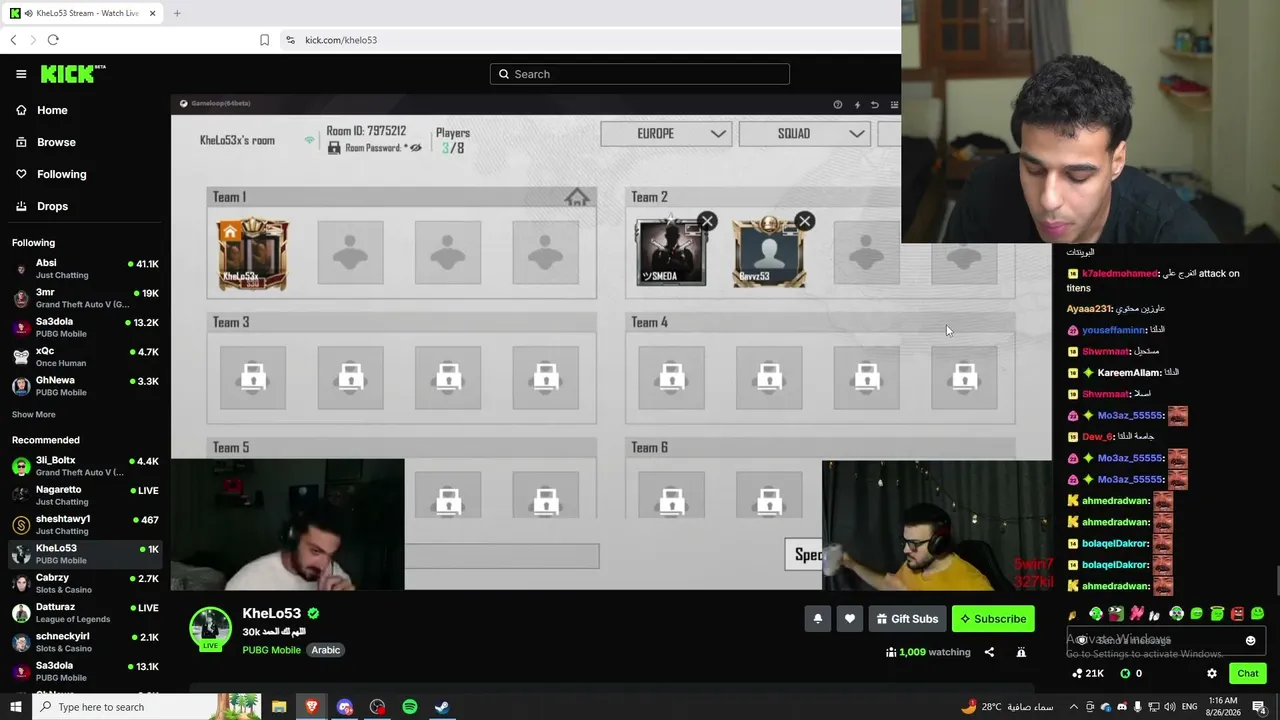The width and height of the screenshot is (1280, 720).
Task: Open Nagaretto recommended channel
Action: coord(85,495)
